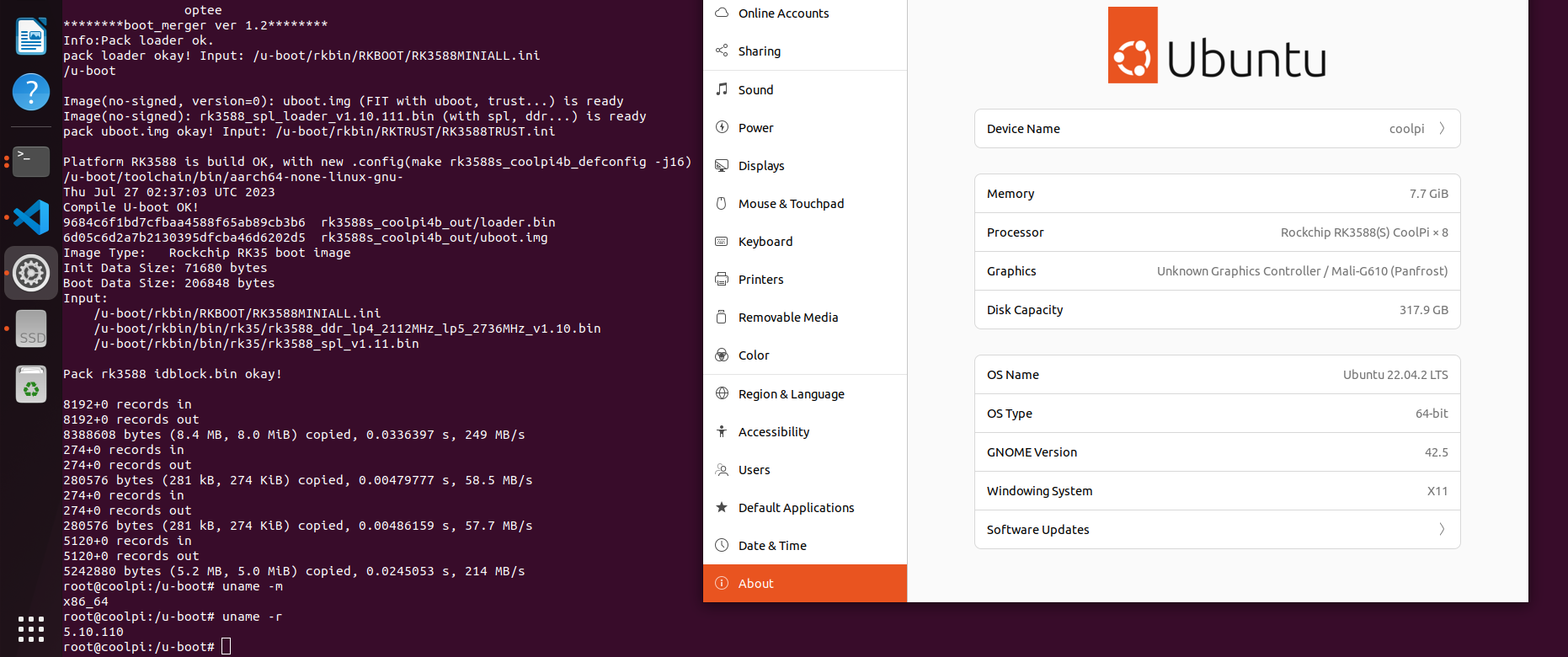The height and width of the screenshot is (657, 1568).
Task: Select Removable Media settings
Action: coord(805,317)
